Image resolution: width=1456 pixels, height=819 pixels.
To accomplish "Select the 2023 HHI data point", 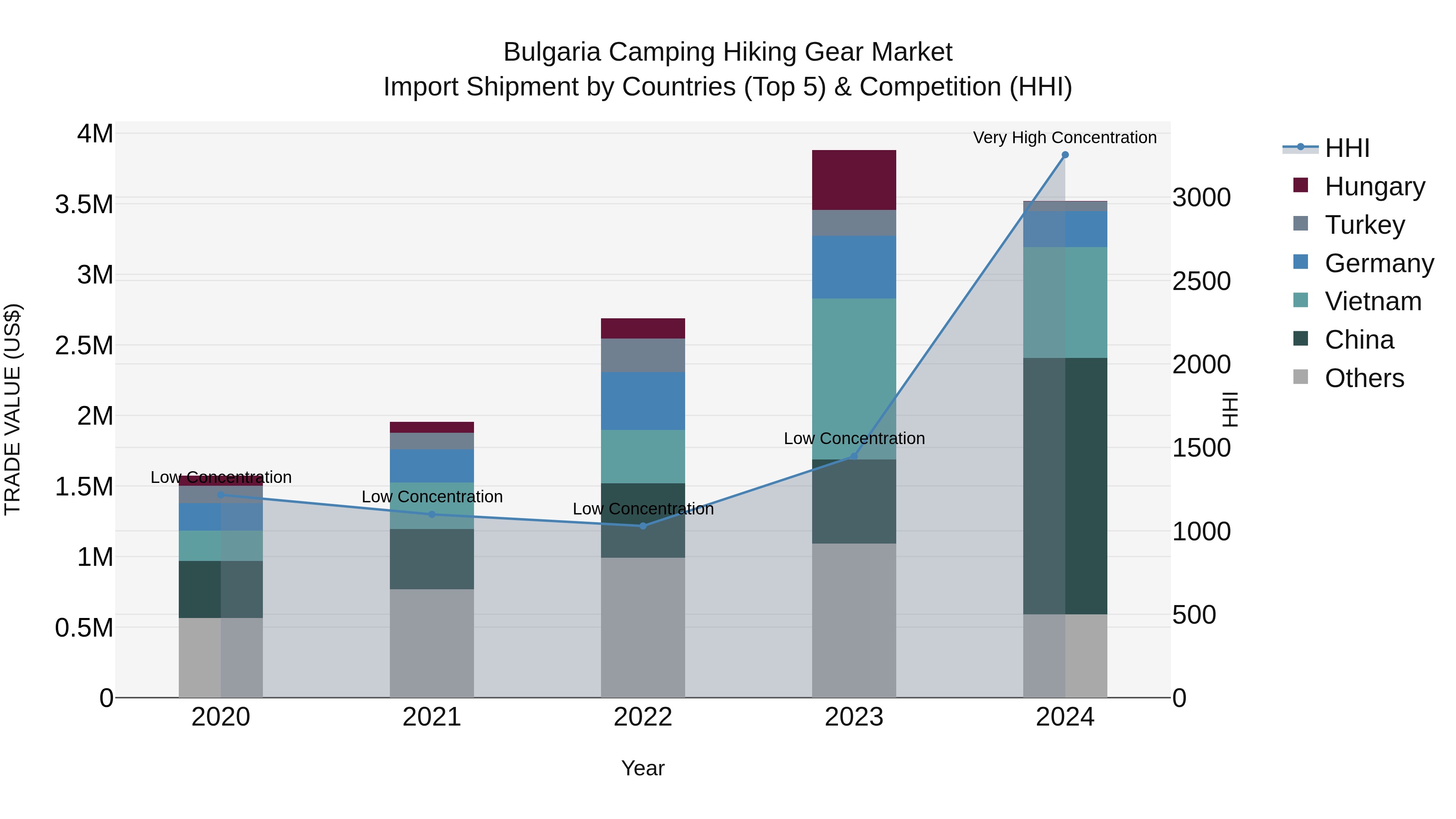I will (x=854, y=456).
